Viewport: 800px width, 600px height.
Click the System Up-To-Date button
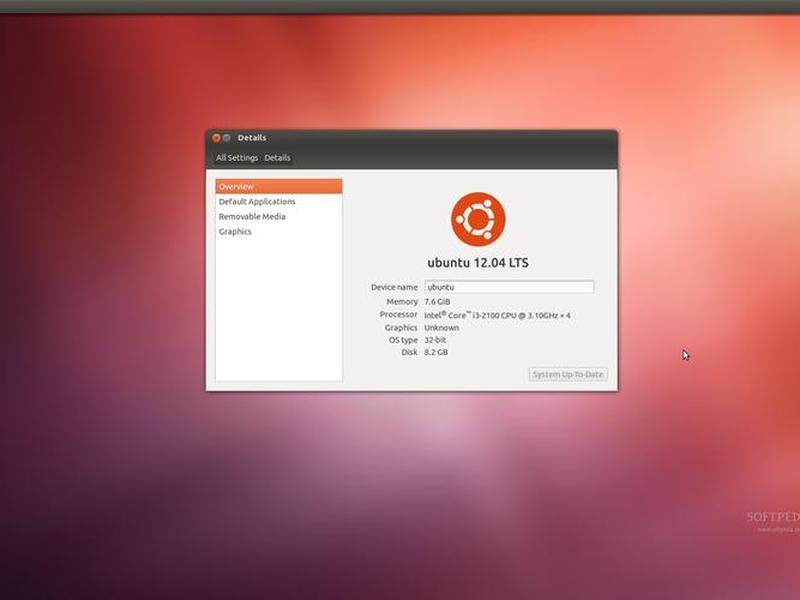tap(568, 374)
